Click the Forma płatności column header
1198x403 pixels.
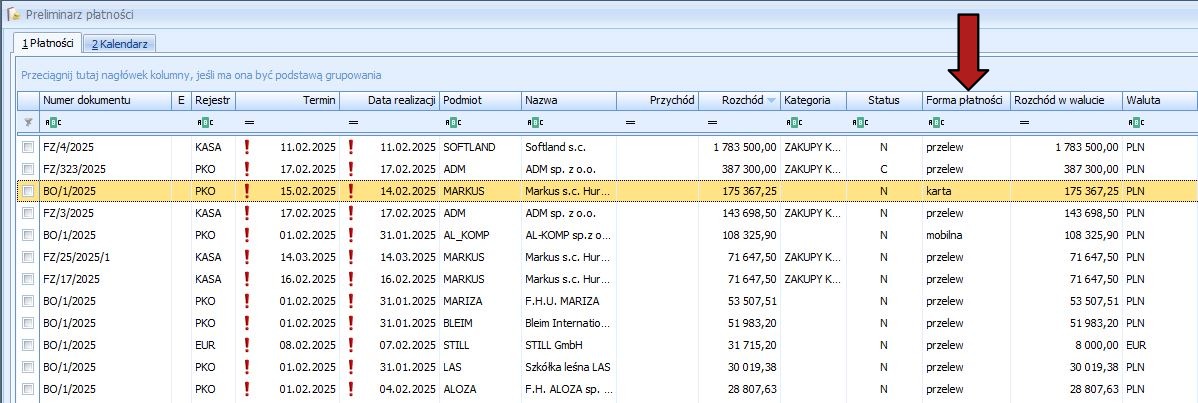966,100
